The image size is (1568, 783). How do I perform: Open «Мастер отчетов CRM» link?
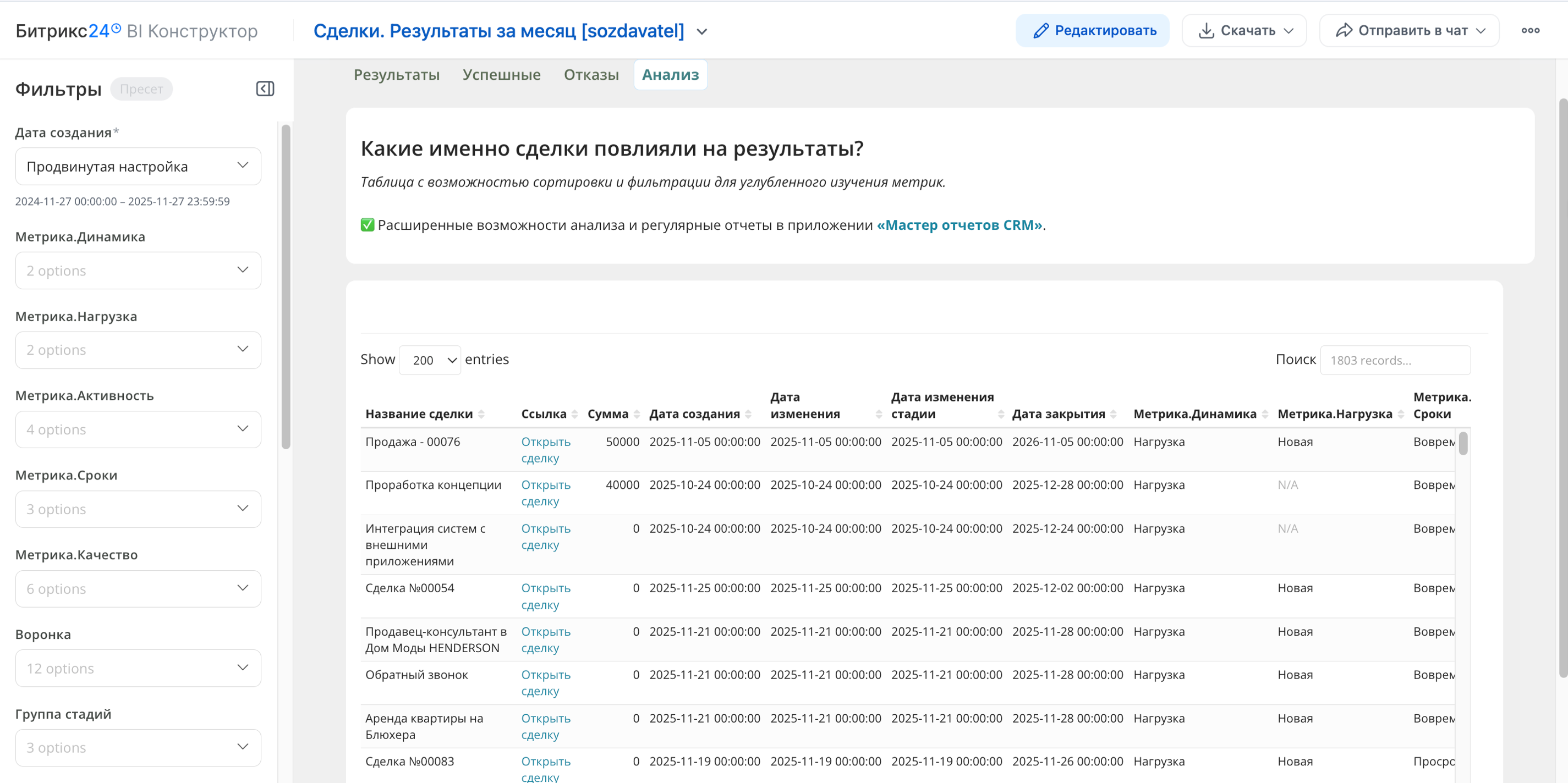(960, 225)
